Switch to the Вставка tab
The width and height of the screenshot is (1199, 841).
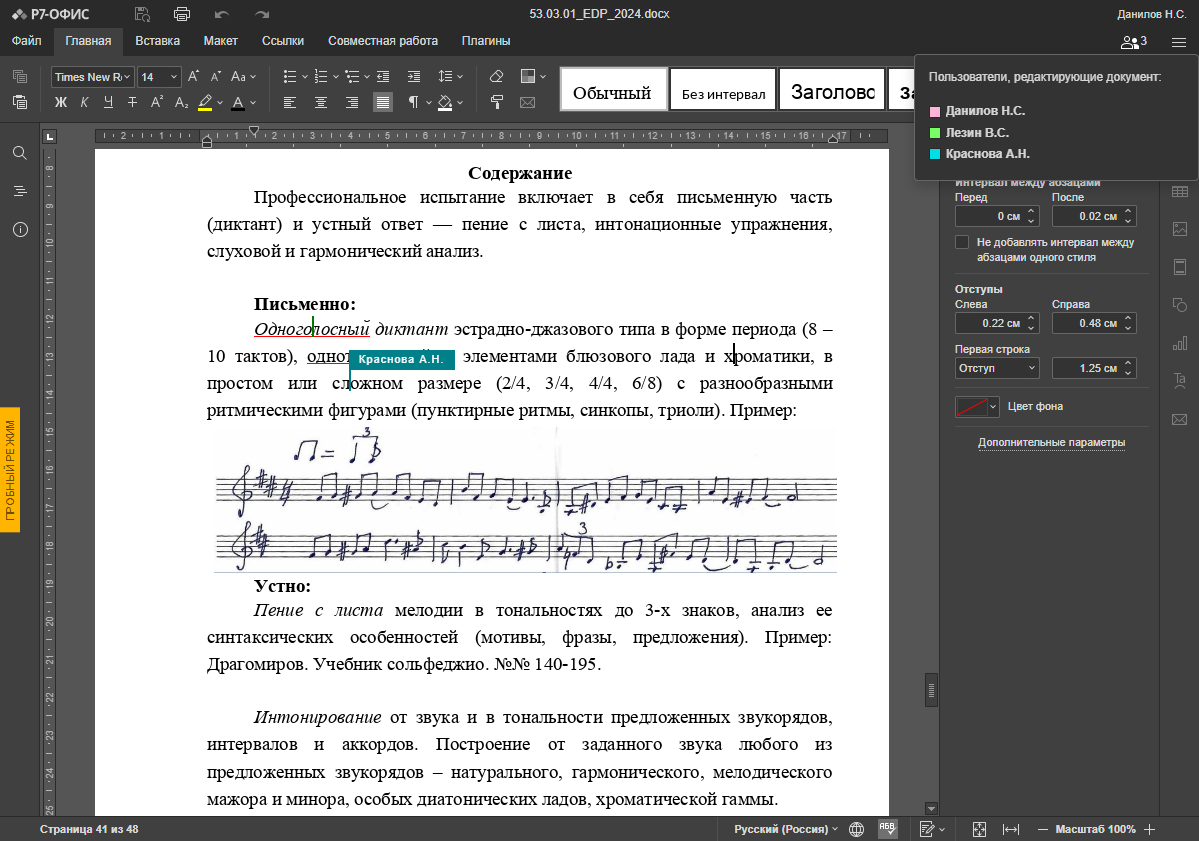(x=157, y=41)
